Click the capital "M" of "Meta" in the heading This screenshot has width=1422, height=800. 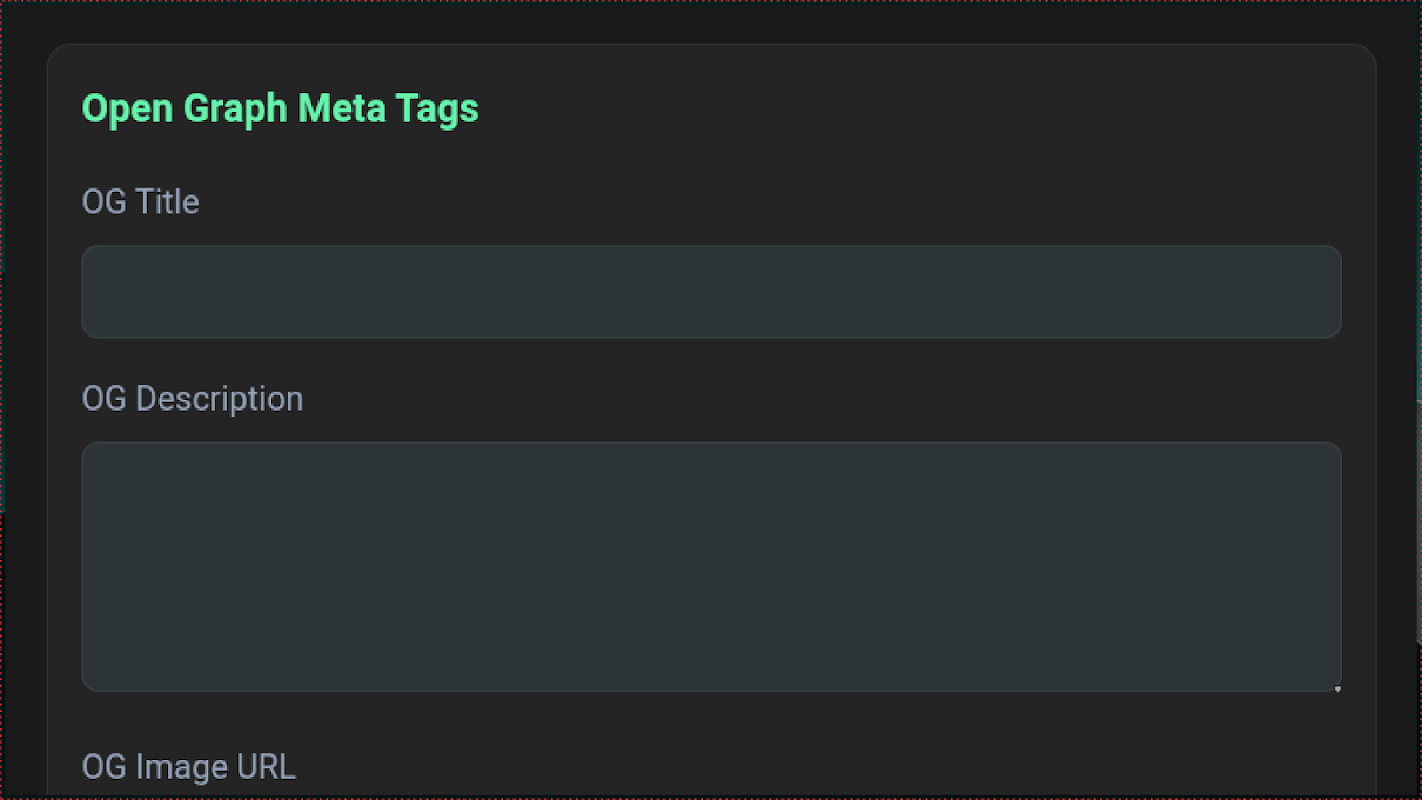coord(312,108)
